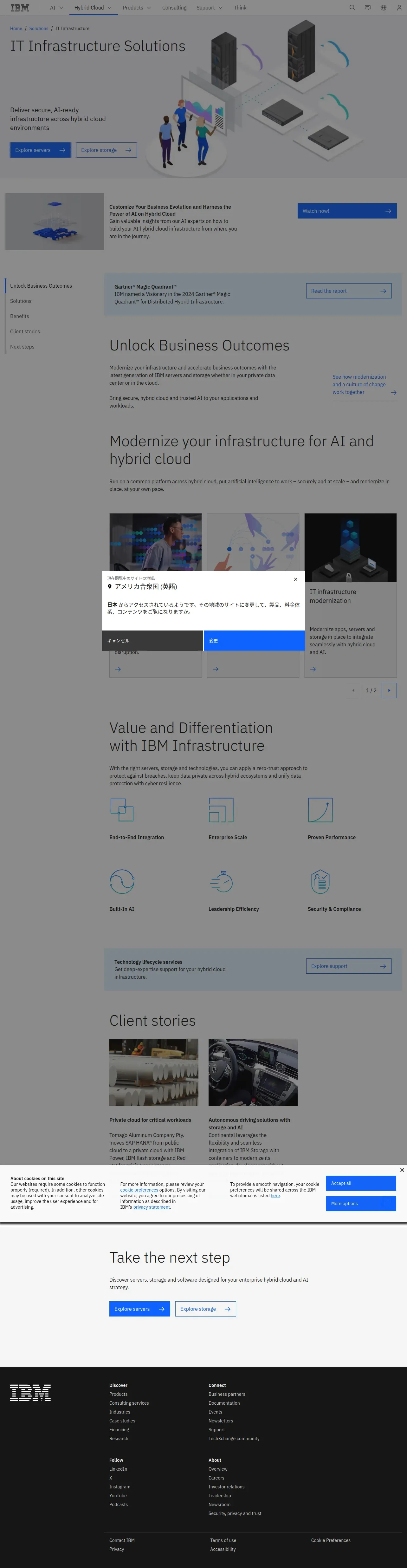Open Private cloud for critical workloads story

pyautogui.click(x=150, y=1120)
